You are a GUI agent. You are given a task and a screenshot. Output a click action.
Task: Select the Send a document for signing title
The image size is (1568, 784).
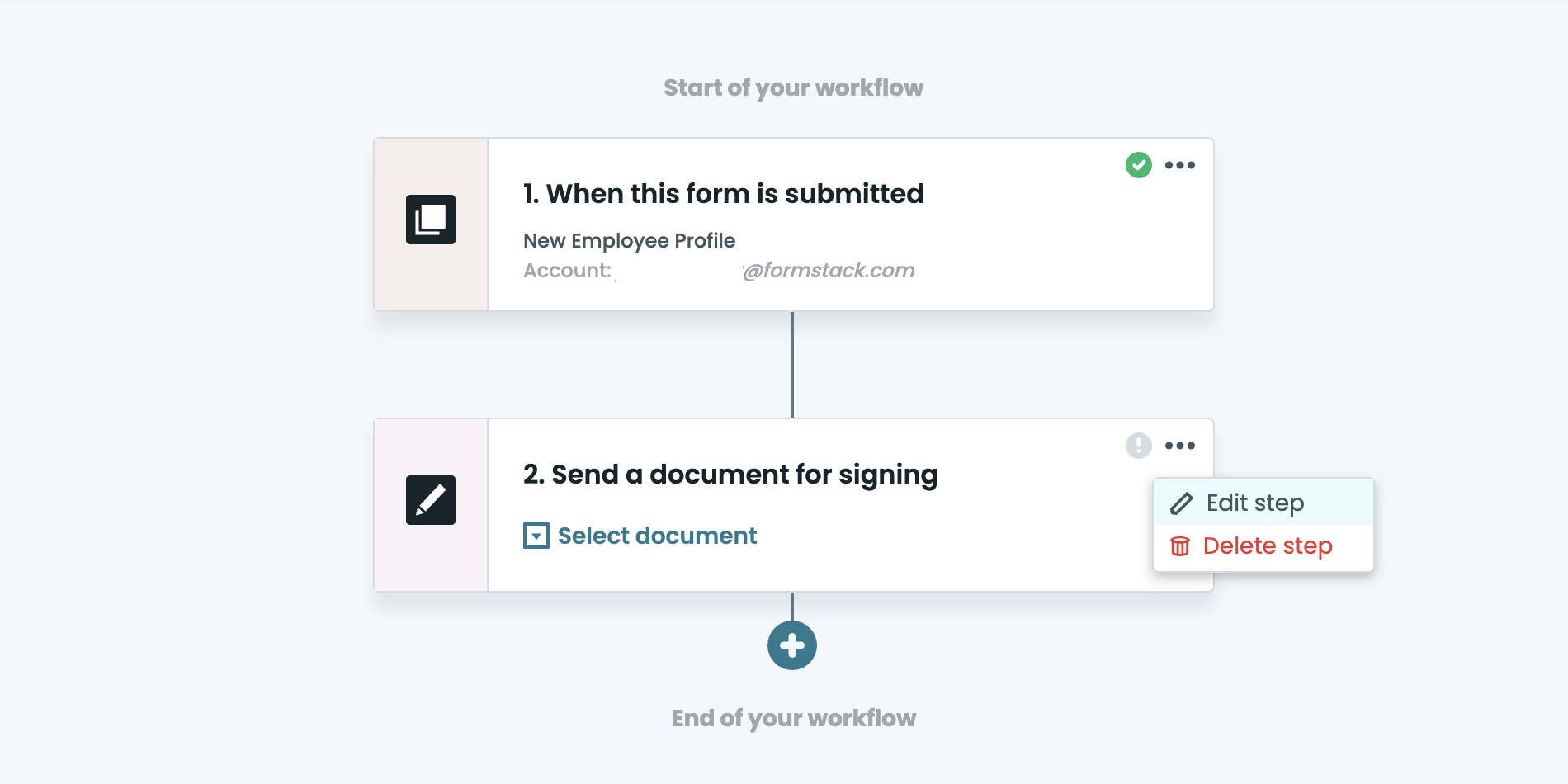tap(730, 474)
